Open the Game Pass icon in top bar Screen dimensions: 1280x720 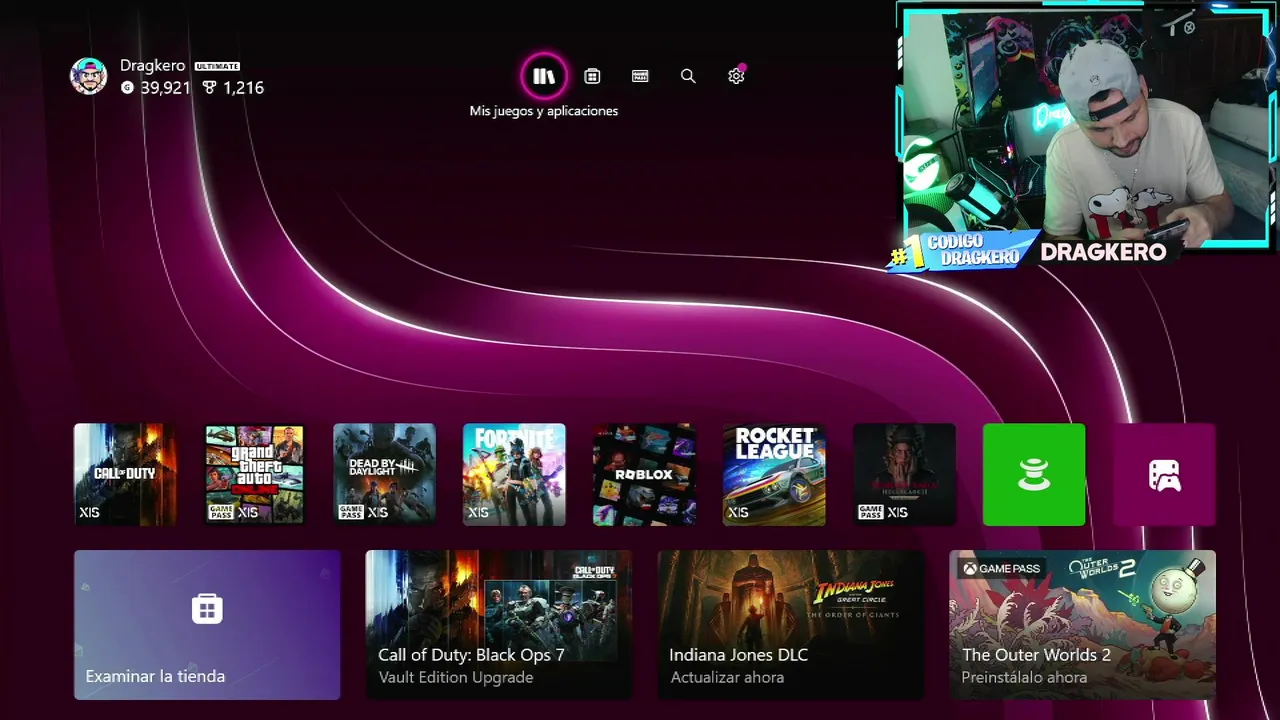640,76
